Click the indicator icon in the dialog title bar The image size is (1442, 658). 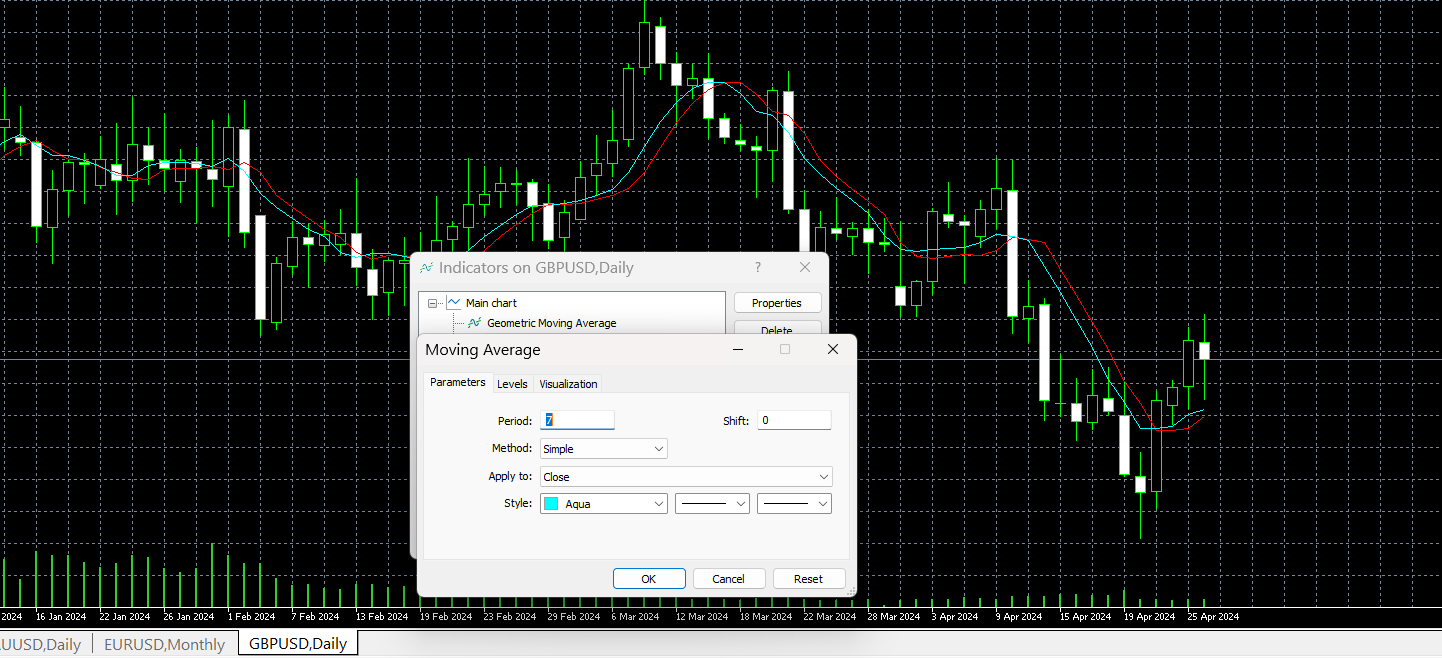(426, 267)
